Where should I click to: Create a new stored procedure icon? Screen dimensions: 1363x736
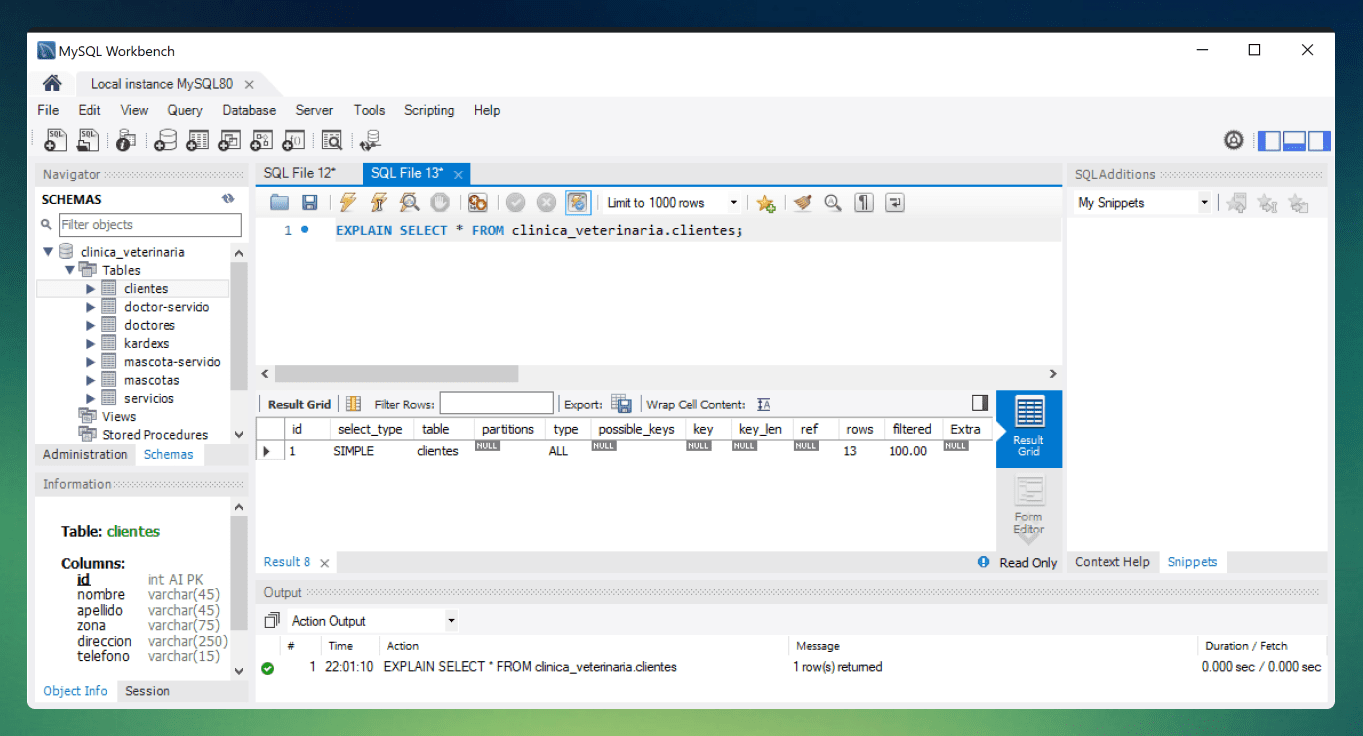click(262, 141)
